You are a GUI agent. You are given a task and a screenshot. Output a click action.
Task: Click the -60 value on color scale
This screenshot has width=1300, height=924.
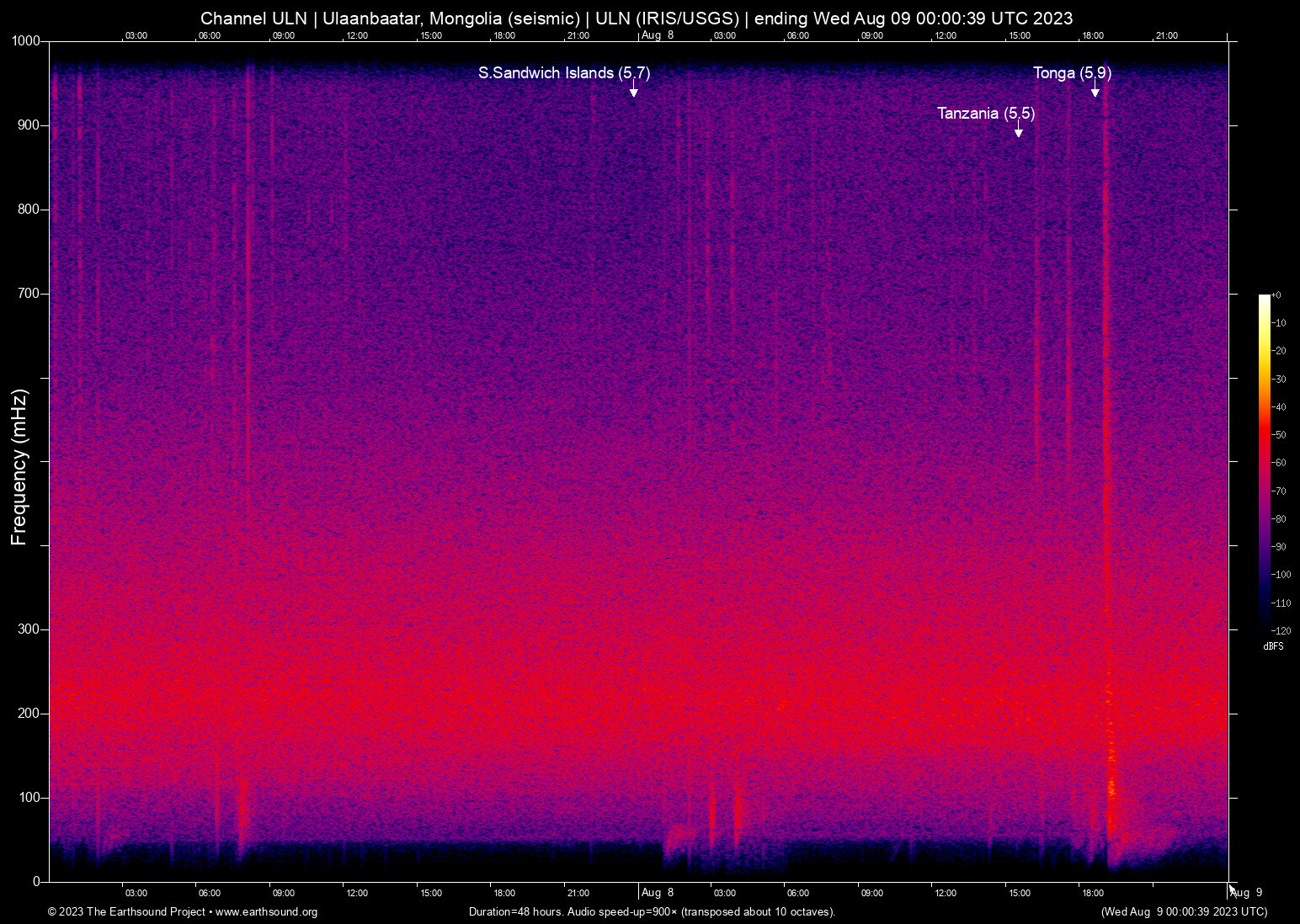1278,463
